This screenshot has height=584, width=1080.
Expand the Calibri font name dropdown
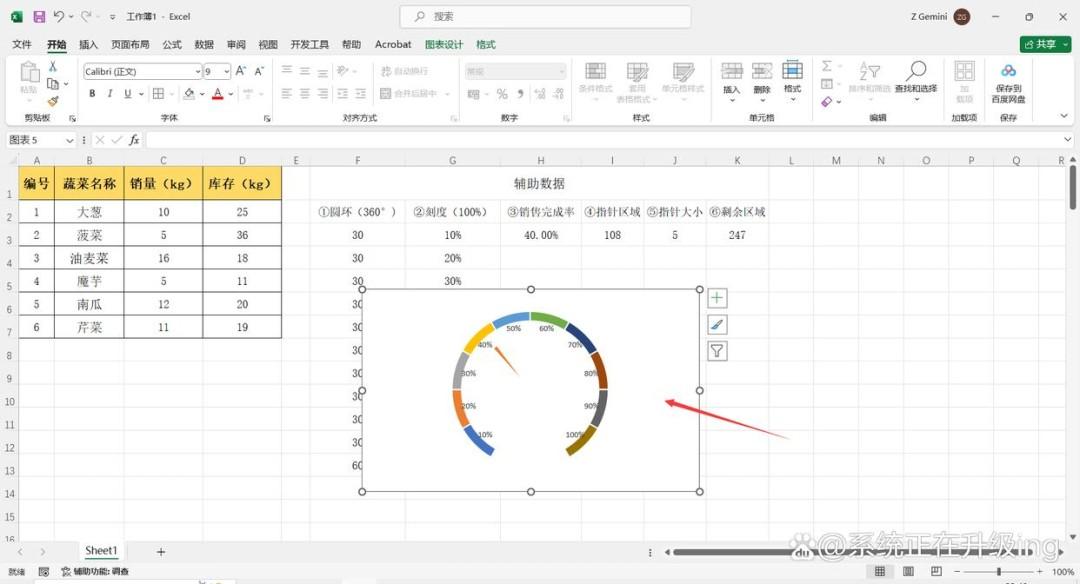(198, 72)
